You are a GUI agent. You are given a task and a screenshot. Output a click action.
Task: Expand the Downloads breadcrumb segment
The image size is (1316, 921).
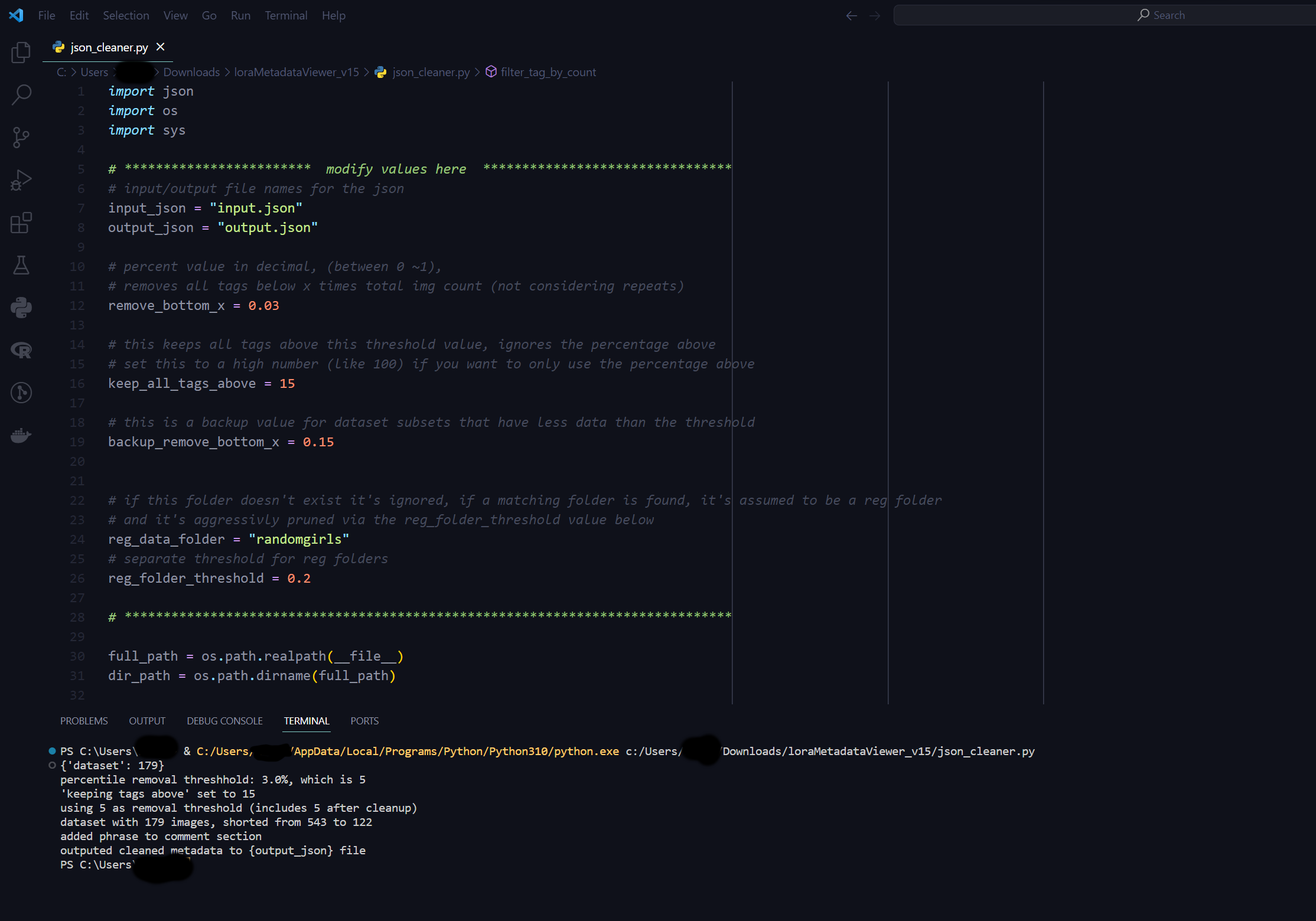pyautogui.click(x=191, y=72)
